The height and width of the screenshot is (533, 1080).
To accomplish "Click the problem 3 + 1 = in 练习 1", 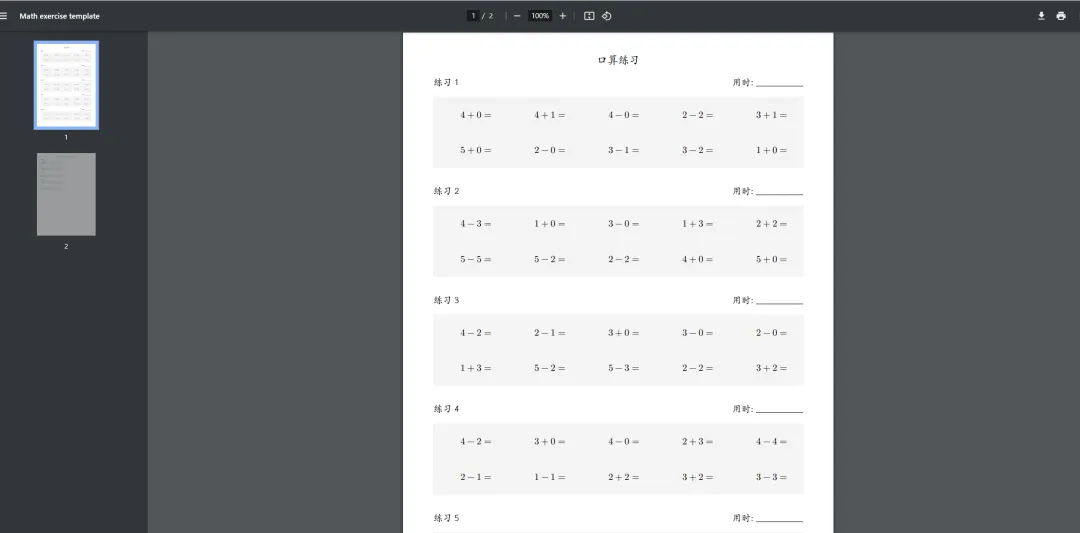I will pyautogui.click(x=771, y=115).
